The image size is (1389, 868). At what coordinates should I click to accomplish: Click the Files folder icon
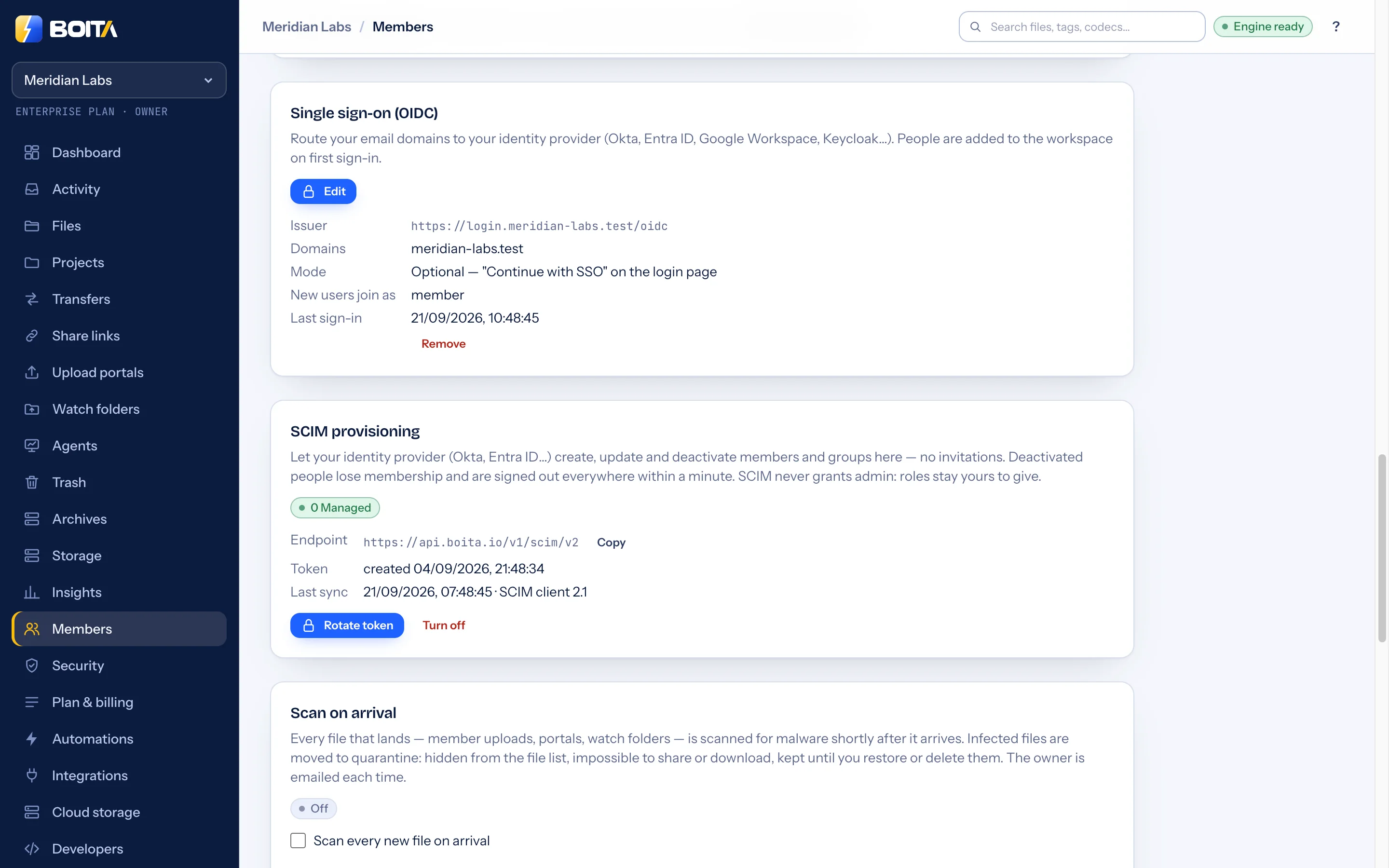(31, 226)
